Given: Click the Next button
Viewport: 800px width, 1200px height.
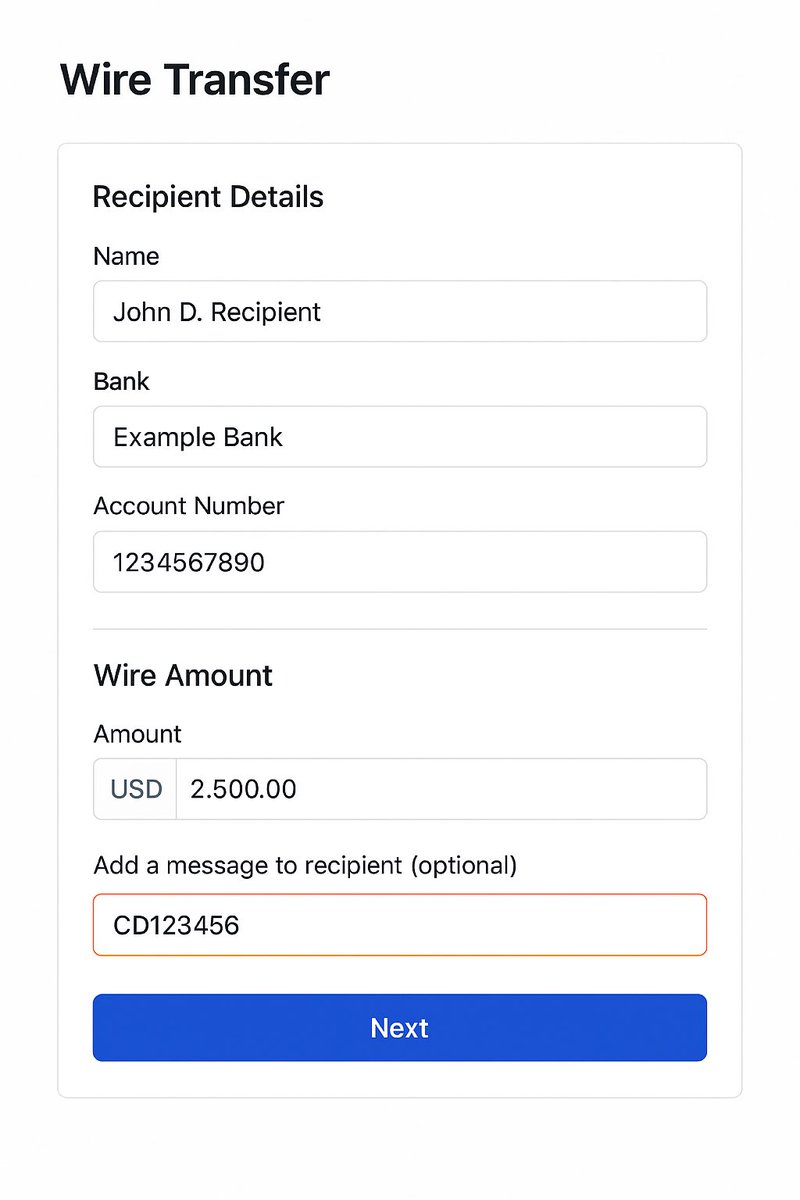Looking at the screenshot, I should (400, 1027).
